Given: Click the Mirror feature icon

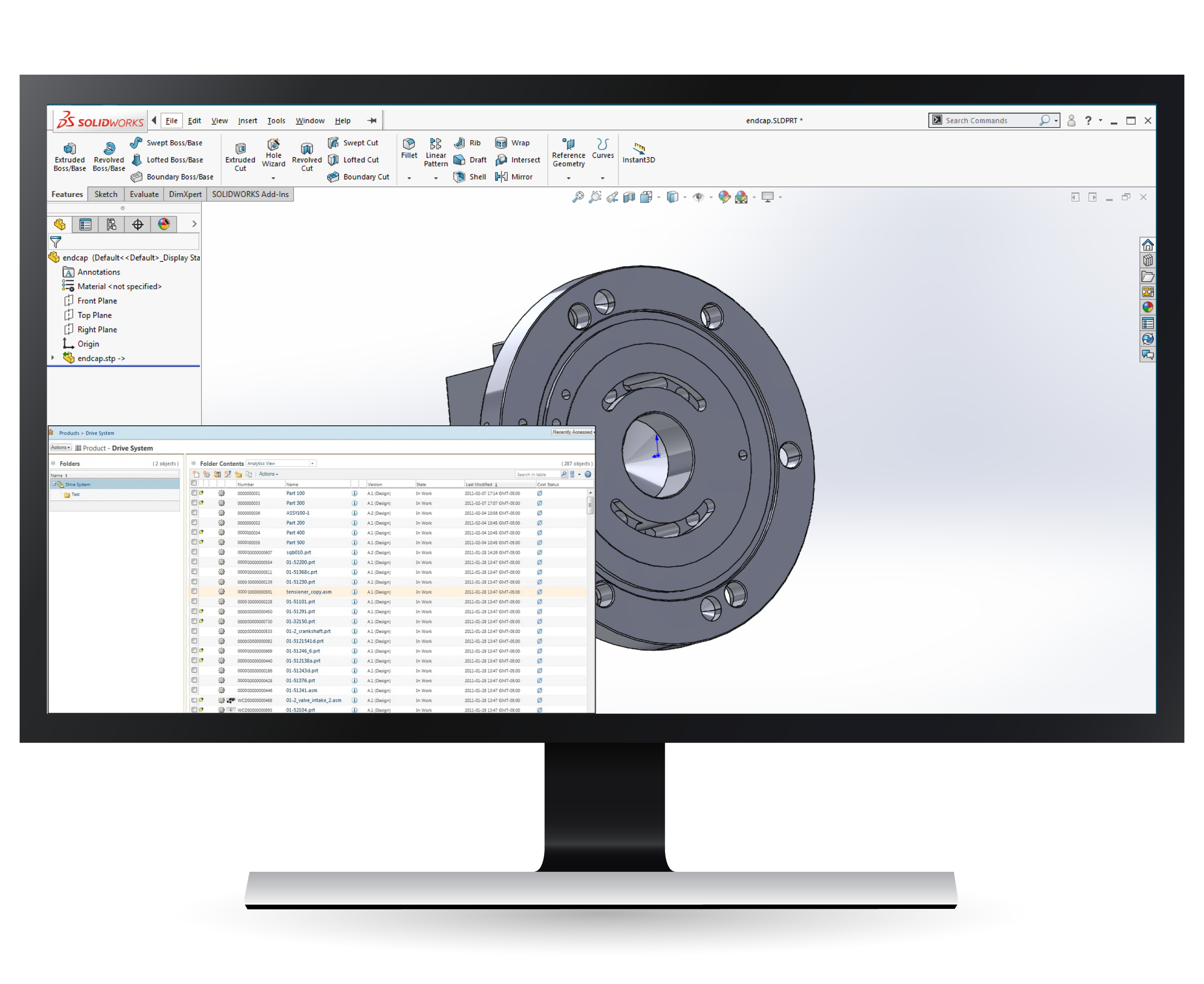Looking at the screenshot, I should click(513, 177).
